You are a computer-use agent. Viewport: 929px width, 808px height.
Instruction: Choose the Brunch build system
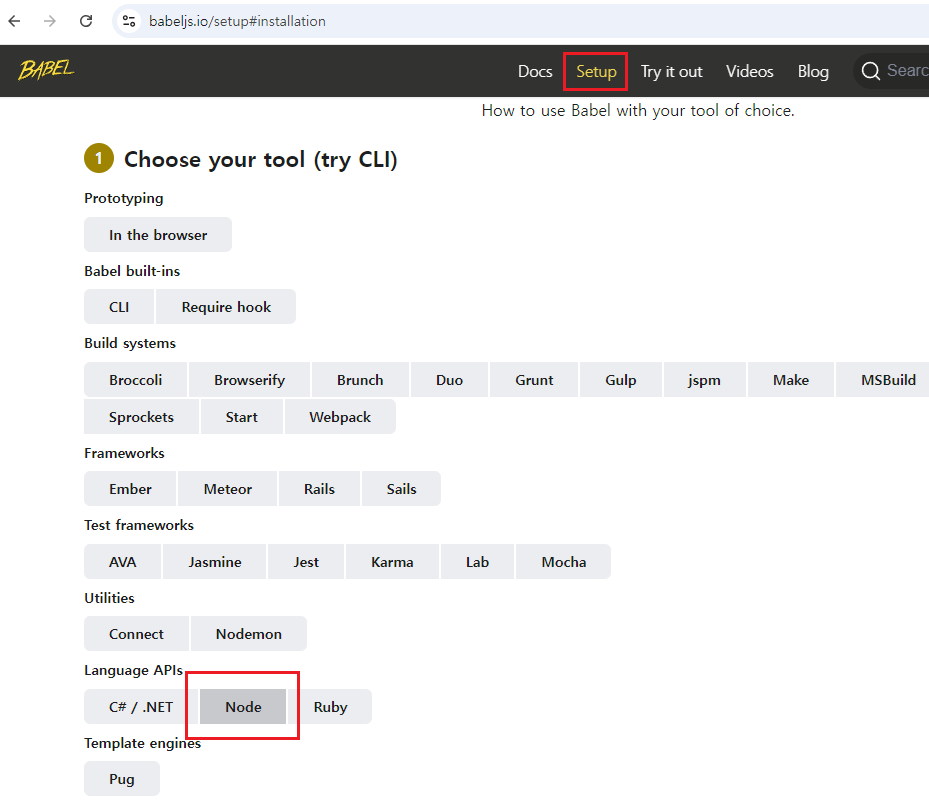(x=360, y=380)
